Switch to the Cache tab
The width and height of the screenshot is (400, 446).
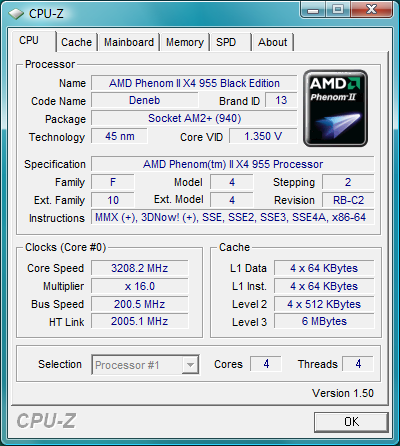click(x=77, y=42)
